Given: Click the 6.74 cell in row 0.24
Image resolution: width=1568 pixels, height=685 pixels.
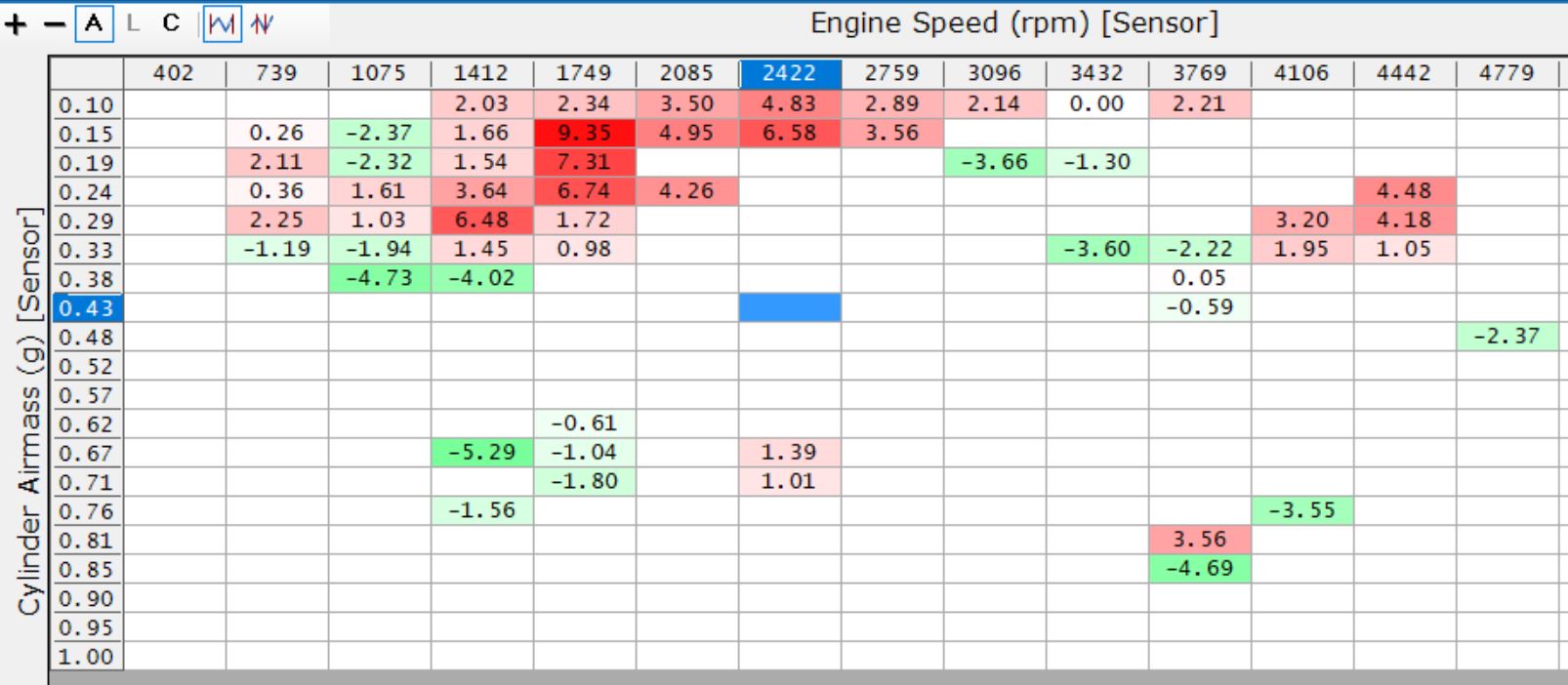Looking at the screenshot, I should point(585,191).
